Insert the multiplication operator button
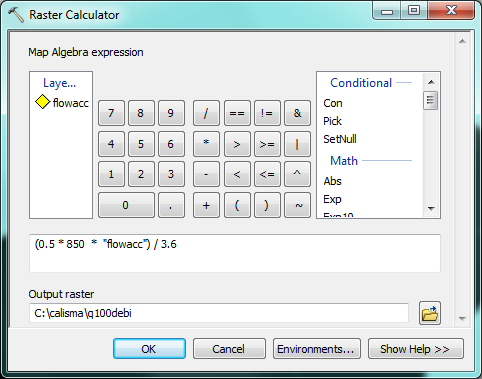 pyautogui.click(x=206, y=144)
